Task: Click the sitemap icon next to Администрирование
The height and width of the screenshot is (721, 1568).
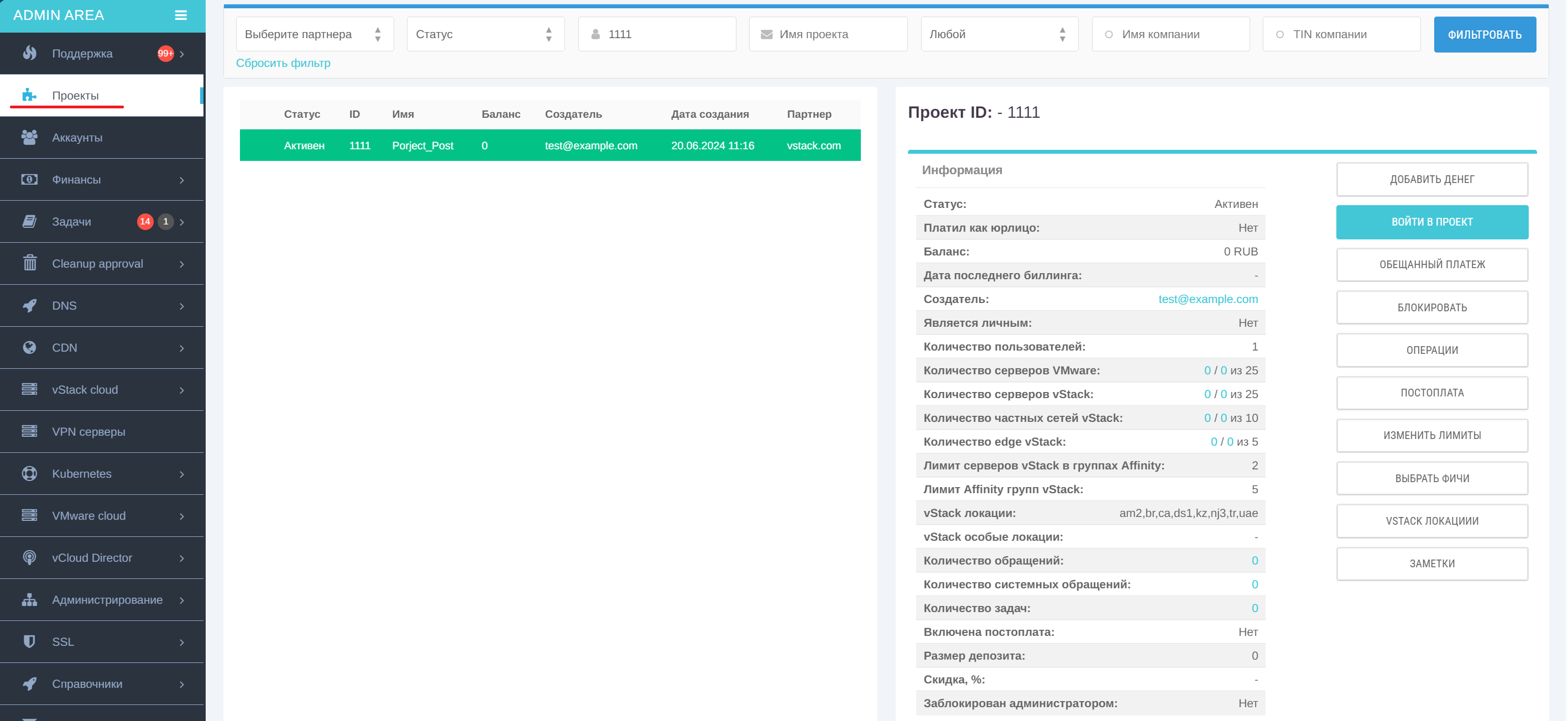Action: click(29, 599)
